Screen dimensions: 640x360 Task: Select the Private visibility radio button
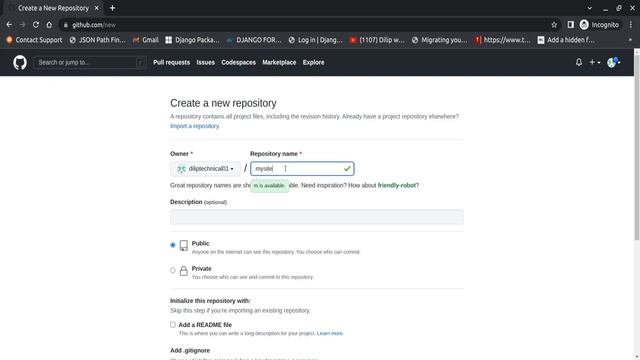[x=173, y=270]
